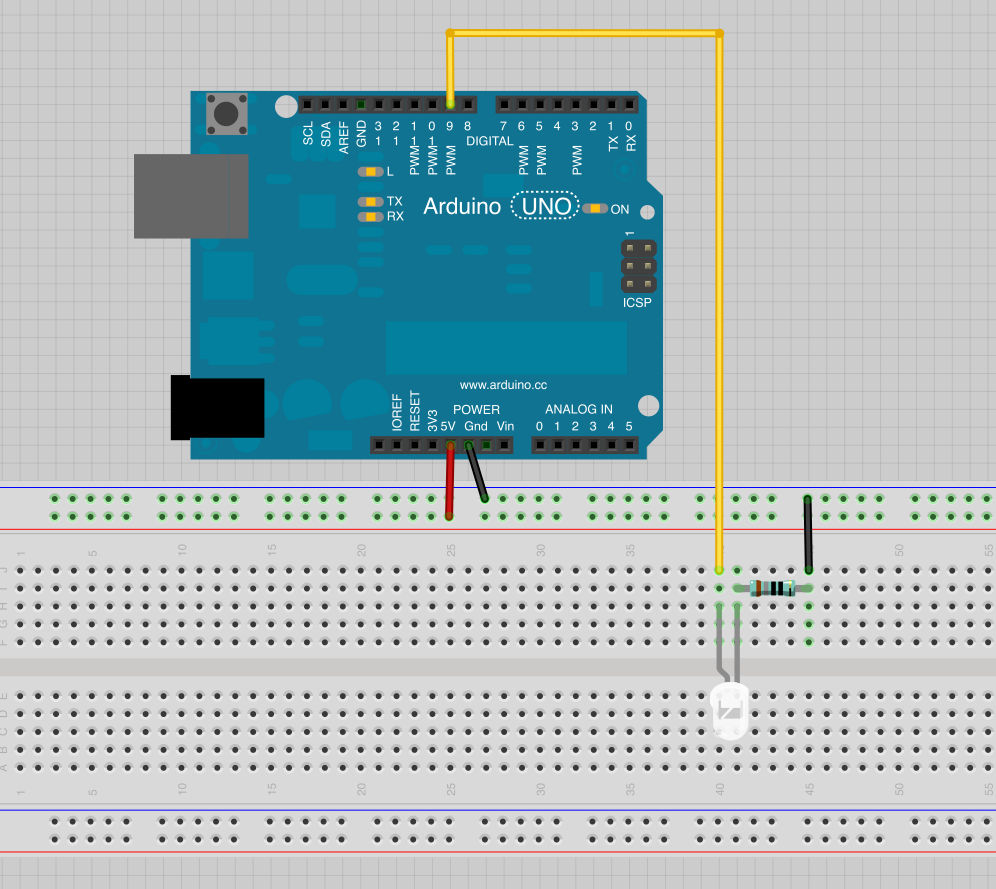Screen dimensions: 996x889
Task: Click digital pin 9 header socket
Action: (x=451, y=104)
